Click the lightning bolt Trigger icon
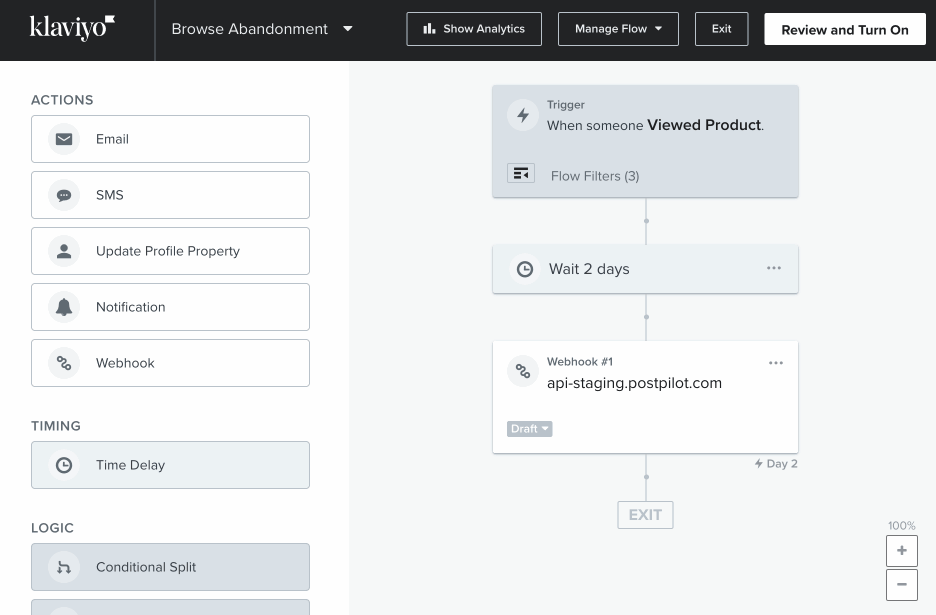The image size is (936, 615). pyautogui.click(x=523, y=115)
